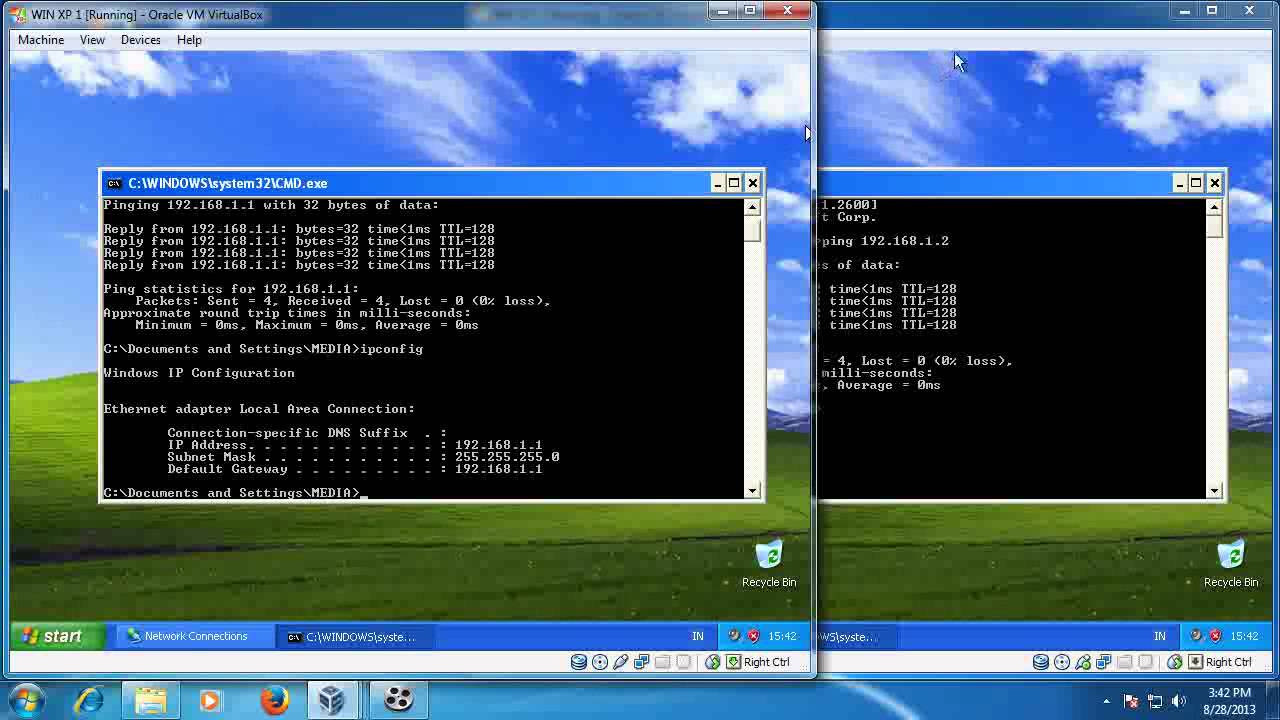
Task: Open Windows 7 Start orb
Action: pos(27,700)
